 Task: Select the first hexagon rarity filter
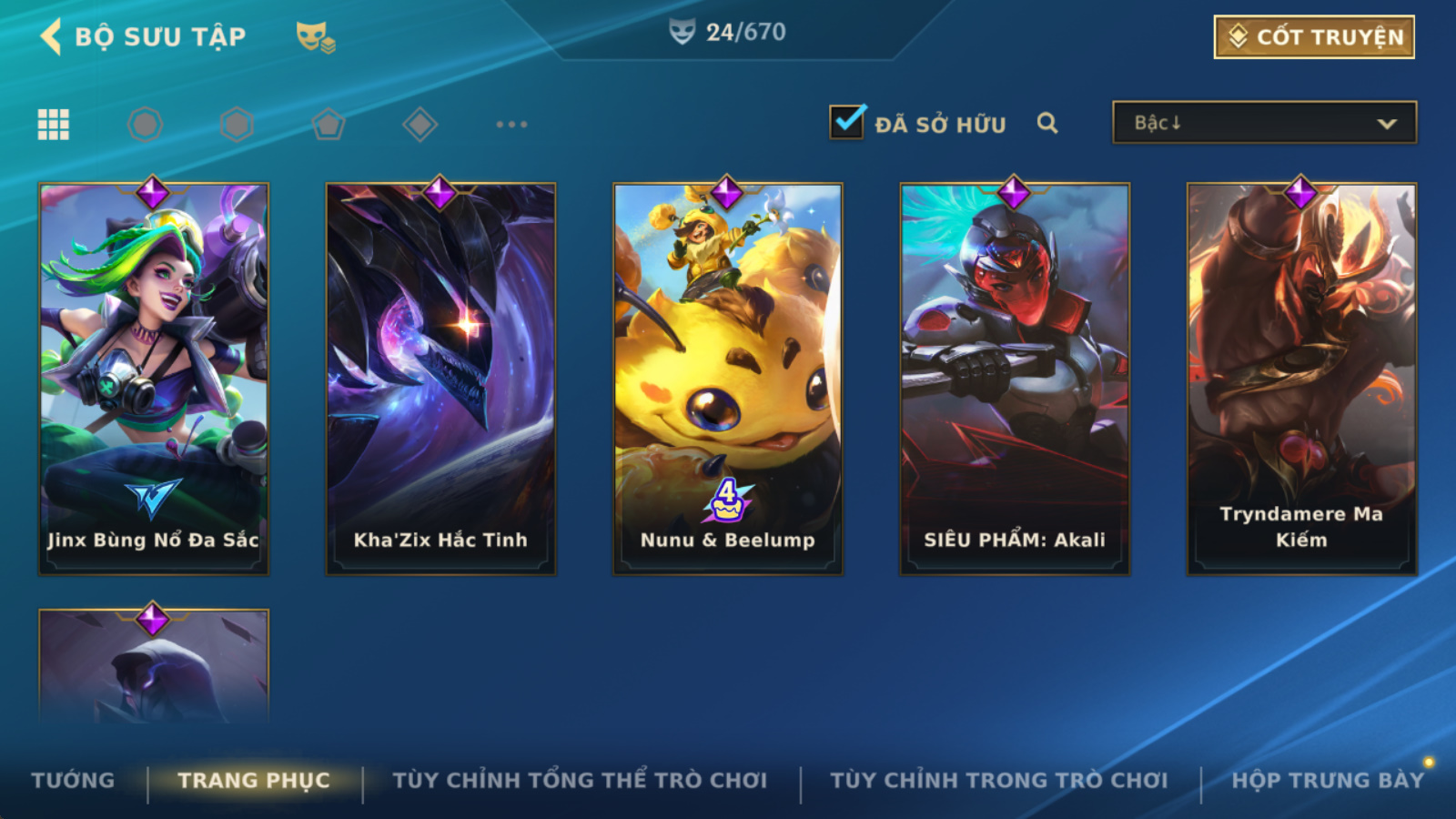(x=145, y=124)
